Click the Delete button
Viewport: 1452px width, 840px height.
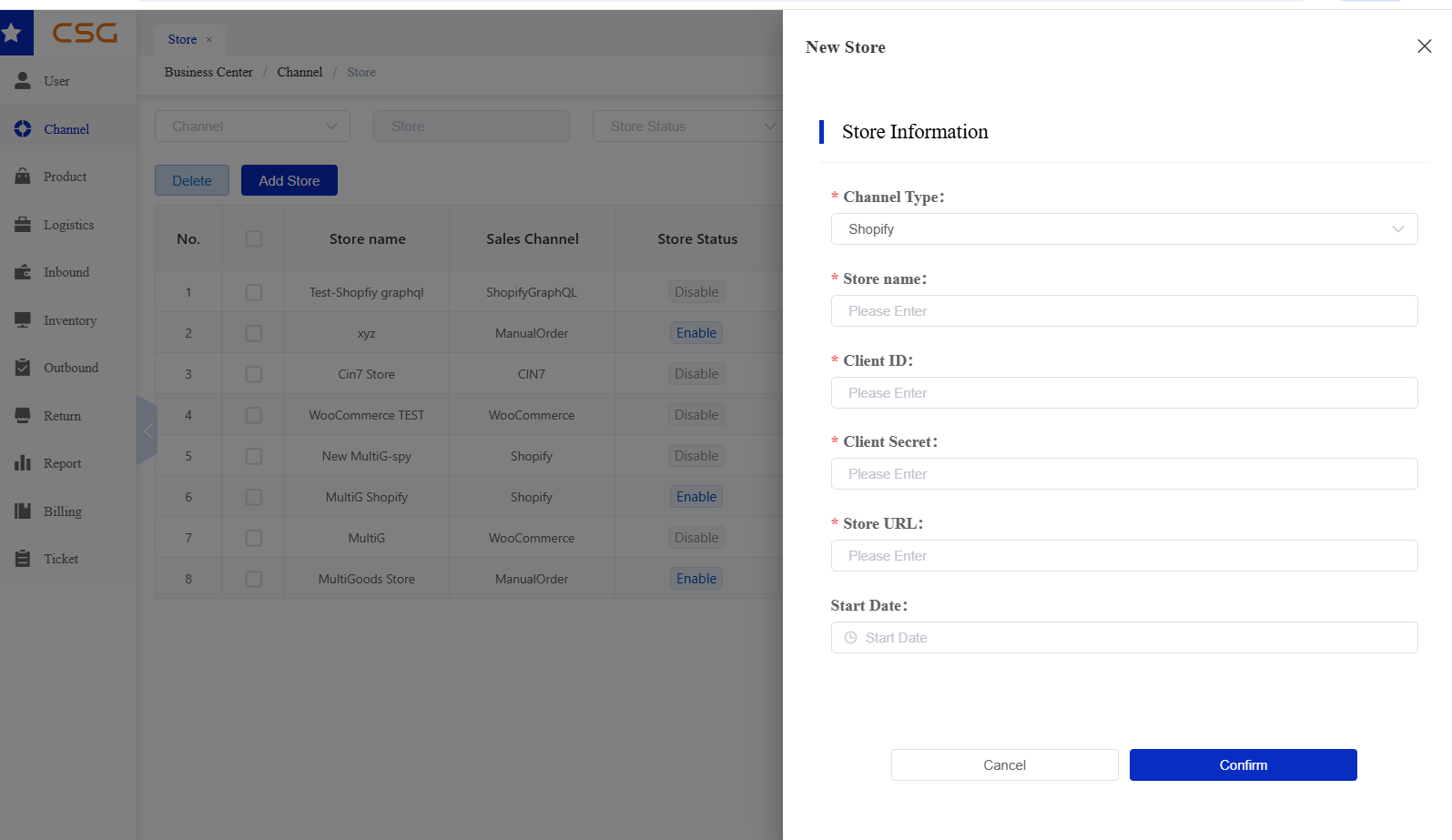coord(192,180)
